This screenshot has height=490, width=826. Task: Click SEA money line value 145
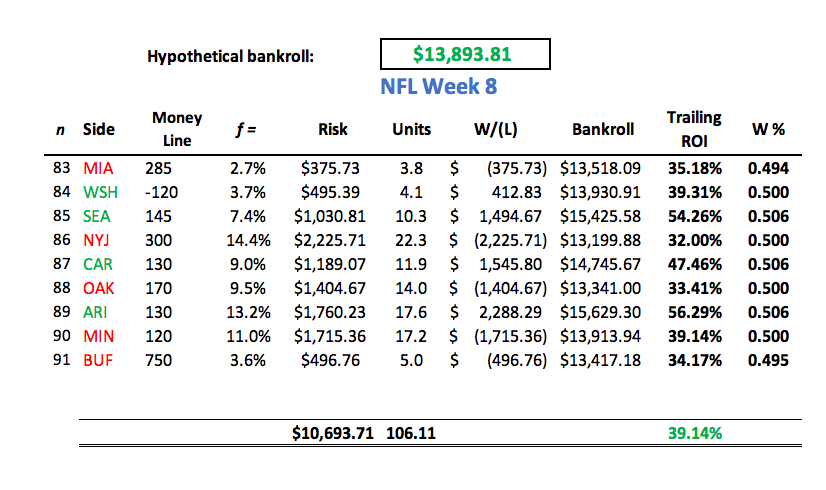pos(158,217)
